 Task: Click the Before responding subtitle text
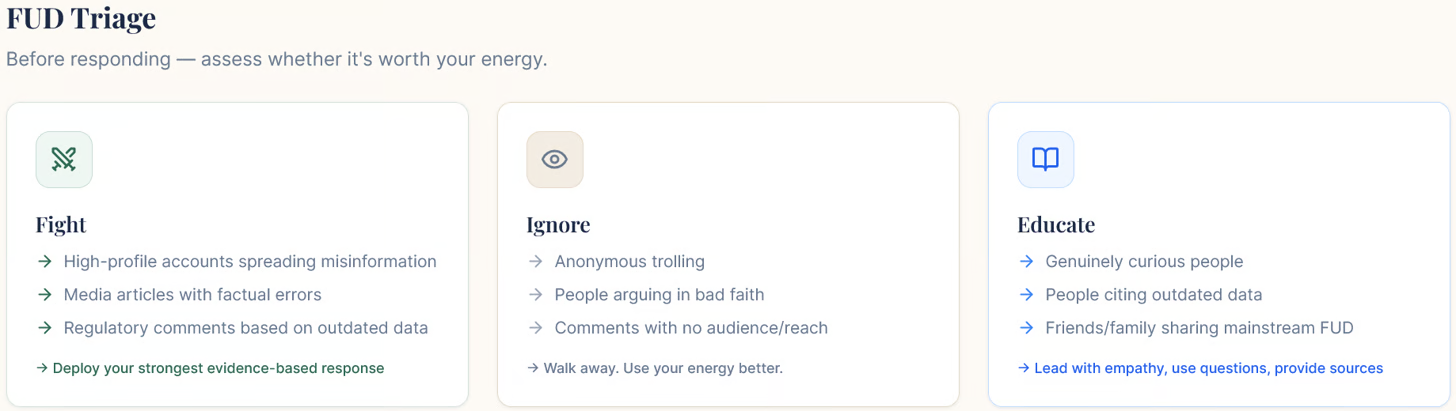pos(277,59)
